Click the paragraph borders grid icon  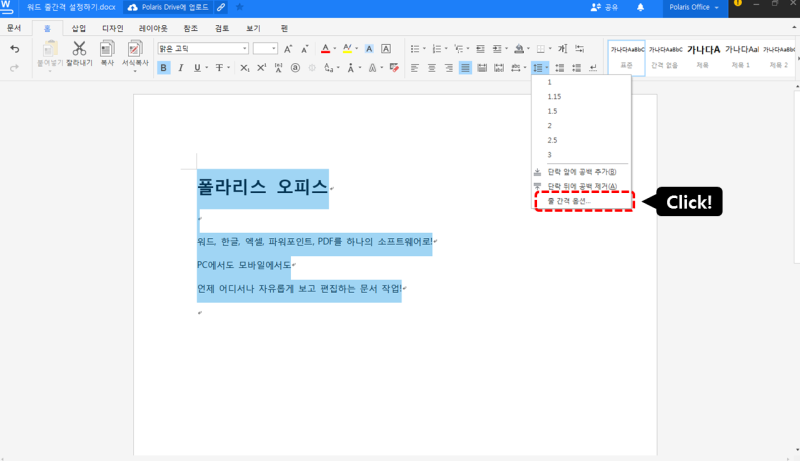point(541,49)
